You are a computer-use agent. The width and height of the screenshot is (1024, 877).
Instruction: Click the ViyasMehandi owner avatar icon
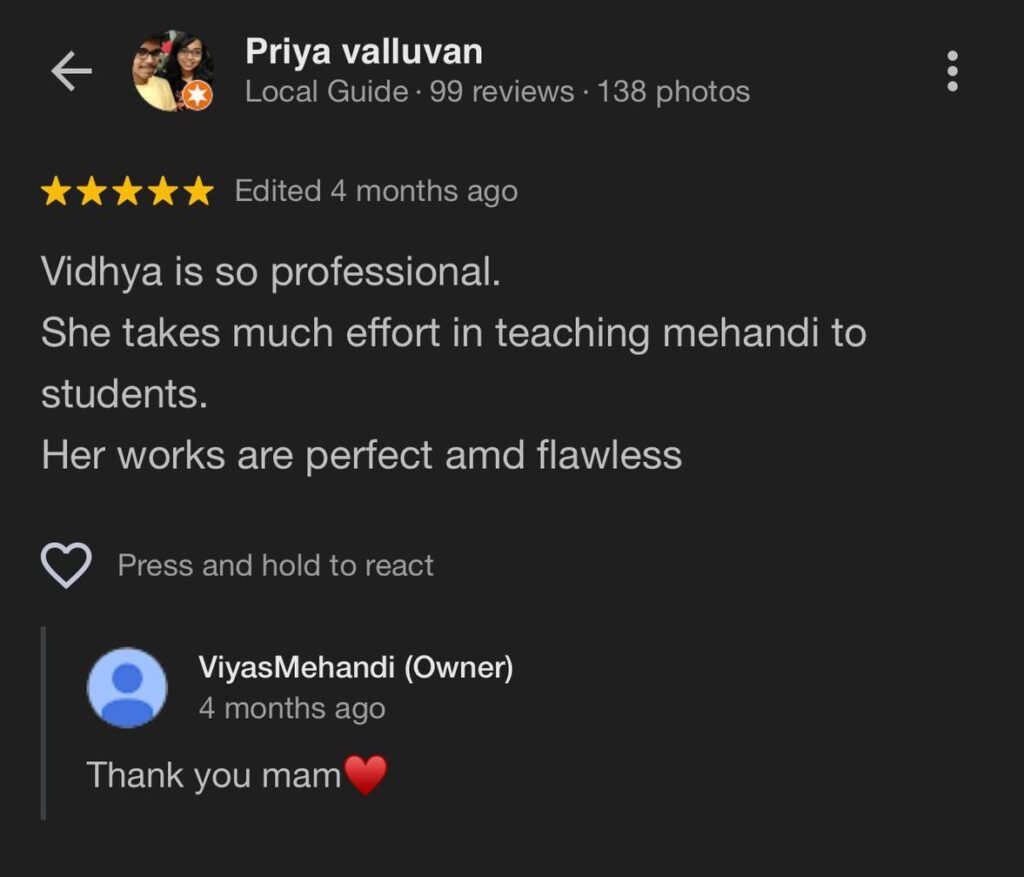point(127,687)
